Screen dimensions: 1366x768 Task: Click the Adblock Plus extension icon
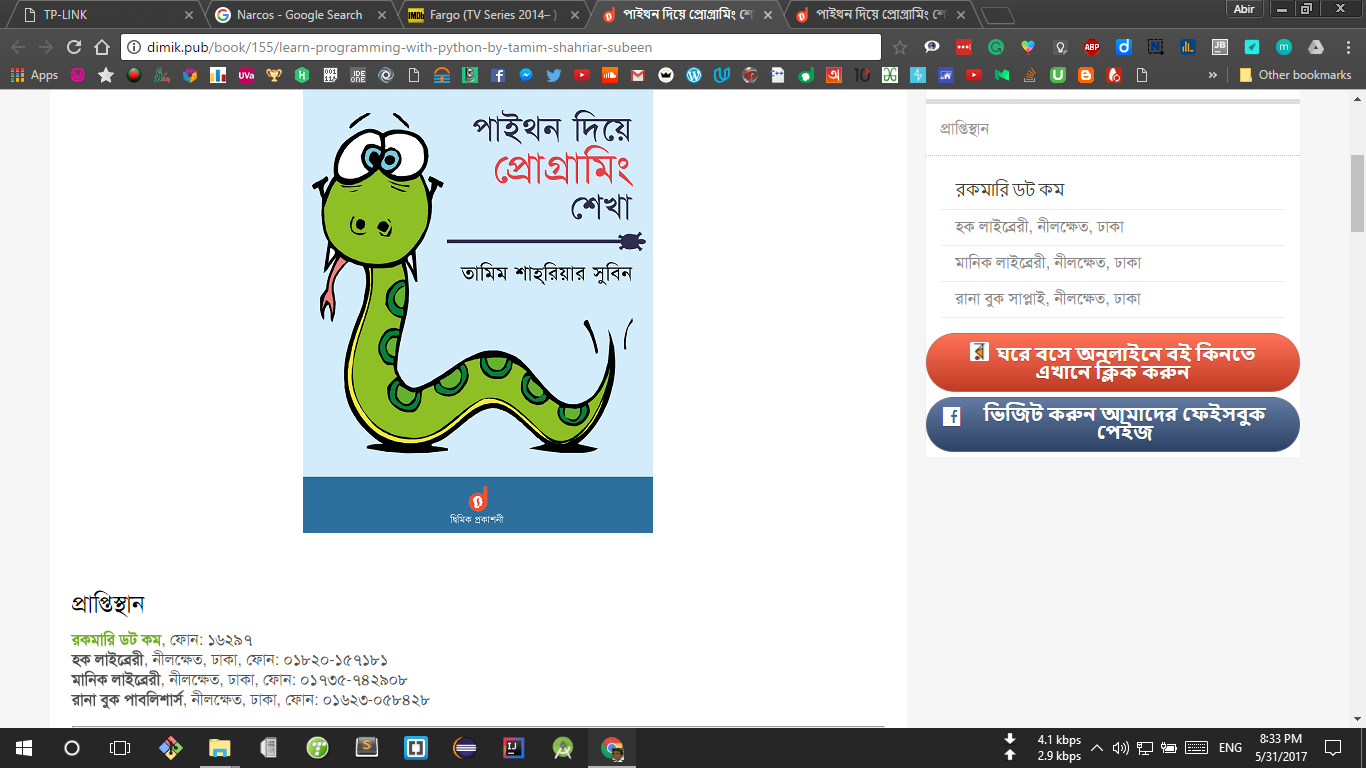tap(1092, 47)
